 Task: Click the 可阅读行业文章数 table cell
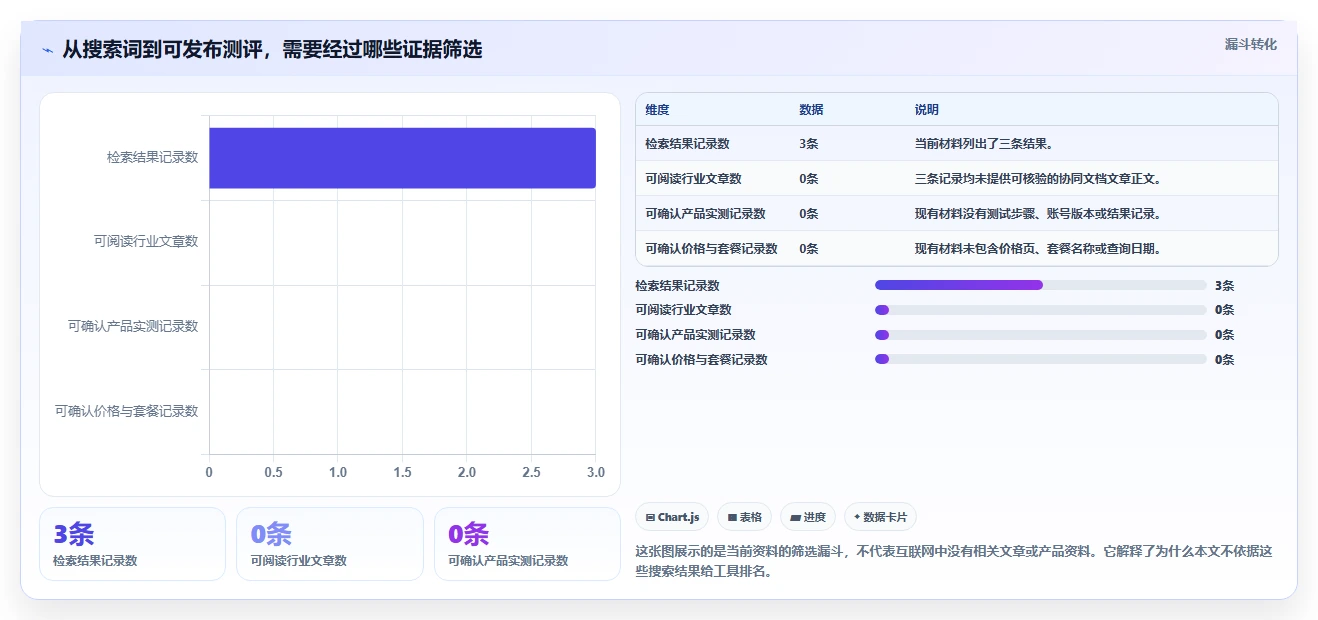click(x=693, y=179)
